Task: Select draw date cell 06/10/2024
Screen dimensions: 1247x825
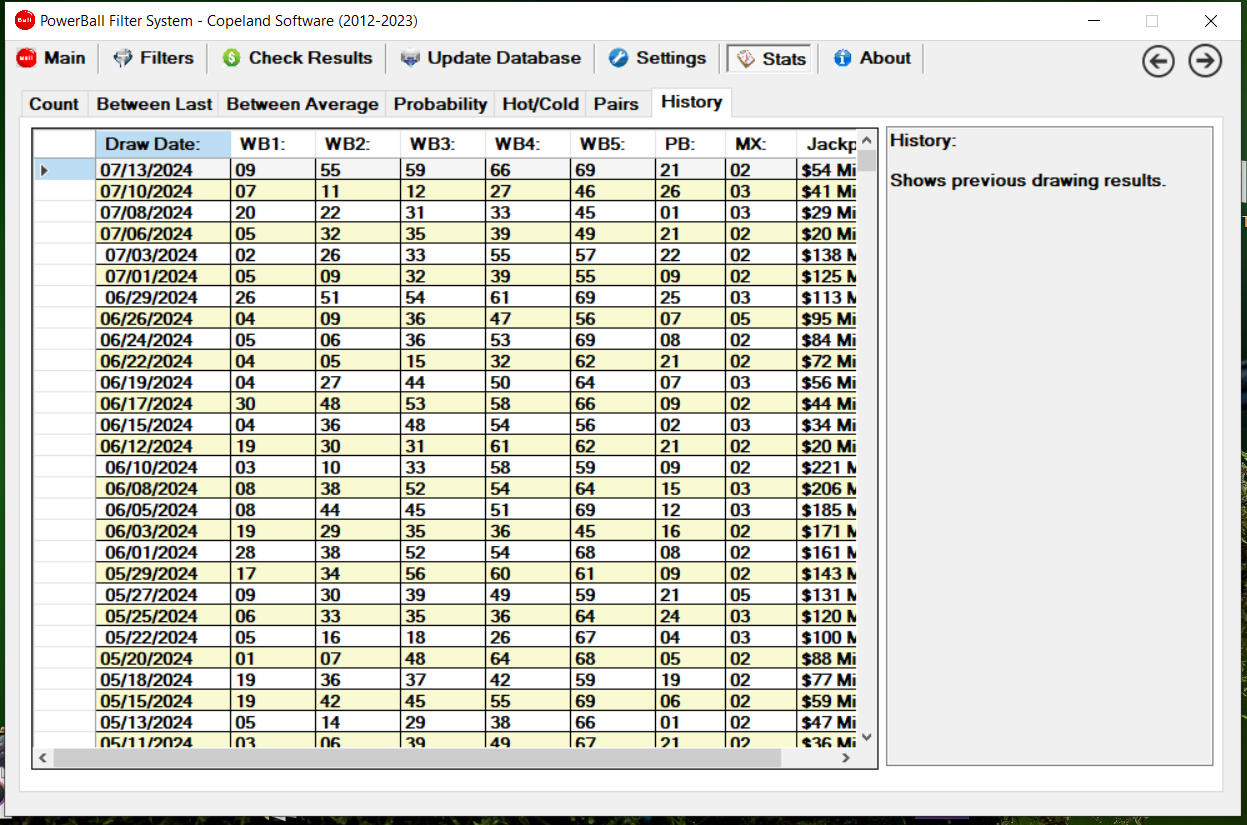Action: tap(163, 467)
